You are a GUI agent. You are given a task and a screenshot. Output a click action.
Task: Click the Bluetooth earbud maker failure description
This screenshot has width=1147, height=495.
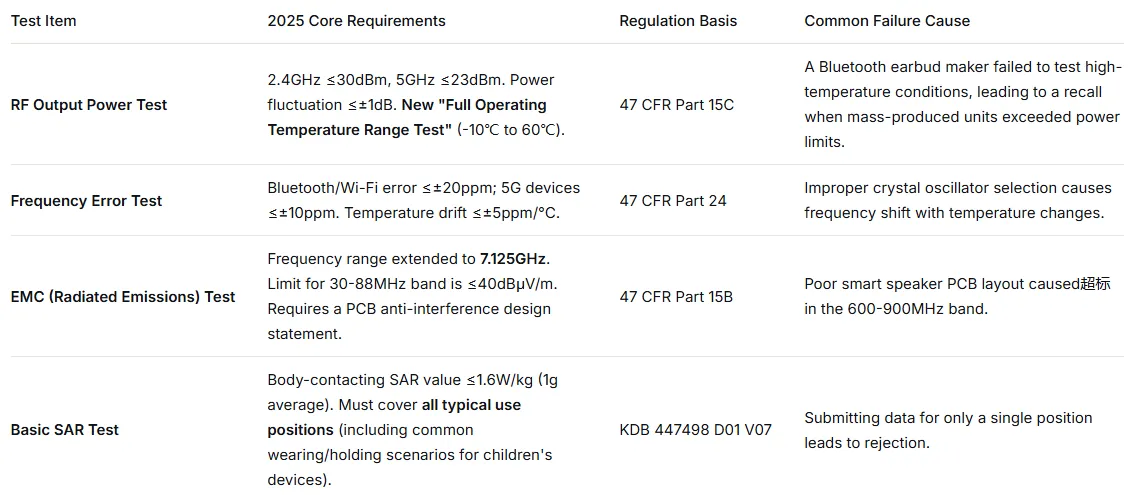[x=961, y=105]
